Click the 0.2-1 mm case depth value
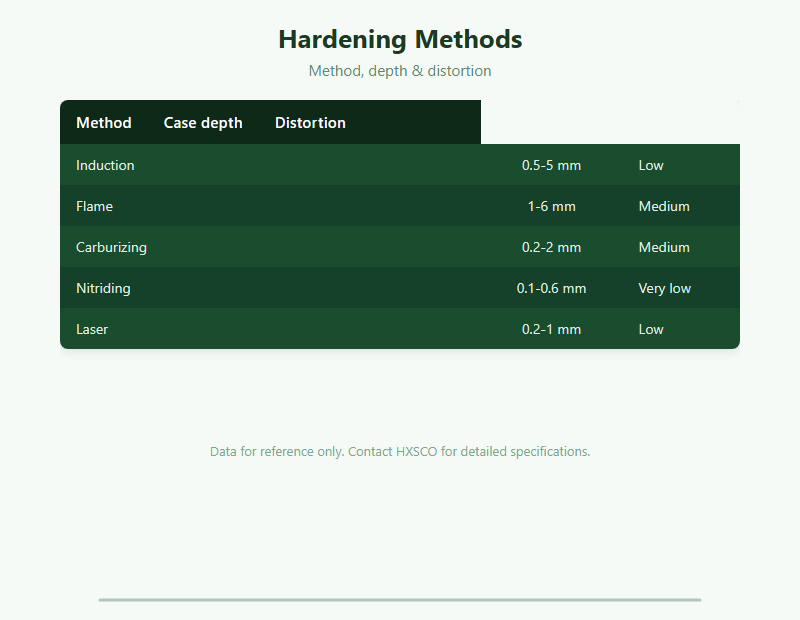The image size is (800, 620). point(552,329)
